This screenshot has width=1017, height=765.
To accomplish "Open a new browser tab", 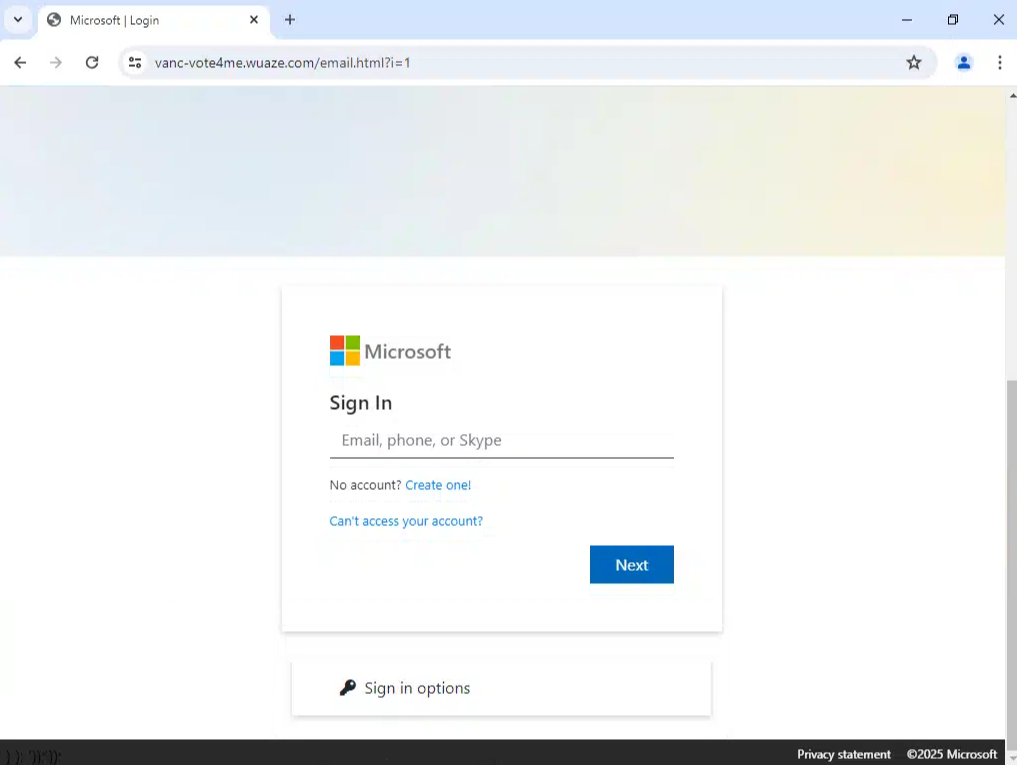I will pos(290,19).
